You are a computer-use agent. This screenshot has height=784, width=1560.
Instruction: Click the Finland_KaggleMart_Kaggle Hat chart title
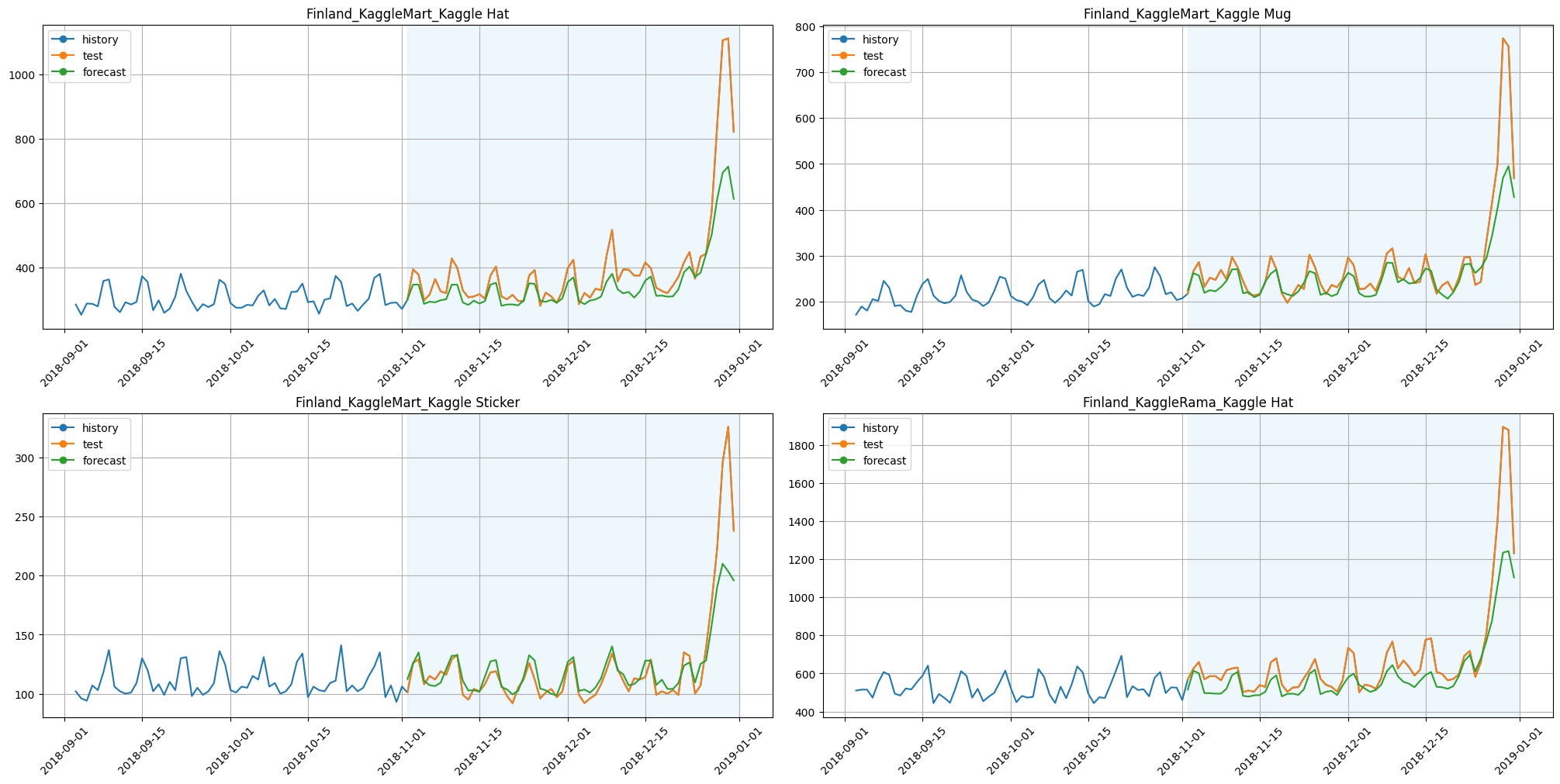coord(407,14)
